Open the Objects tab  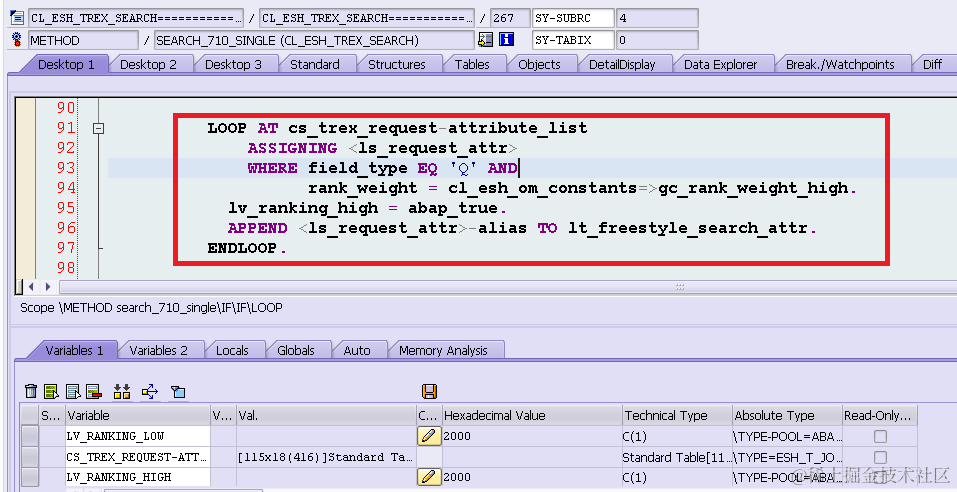click(x=539, y=64)
